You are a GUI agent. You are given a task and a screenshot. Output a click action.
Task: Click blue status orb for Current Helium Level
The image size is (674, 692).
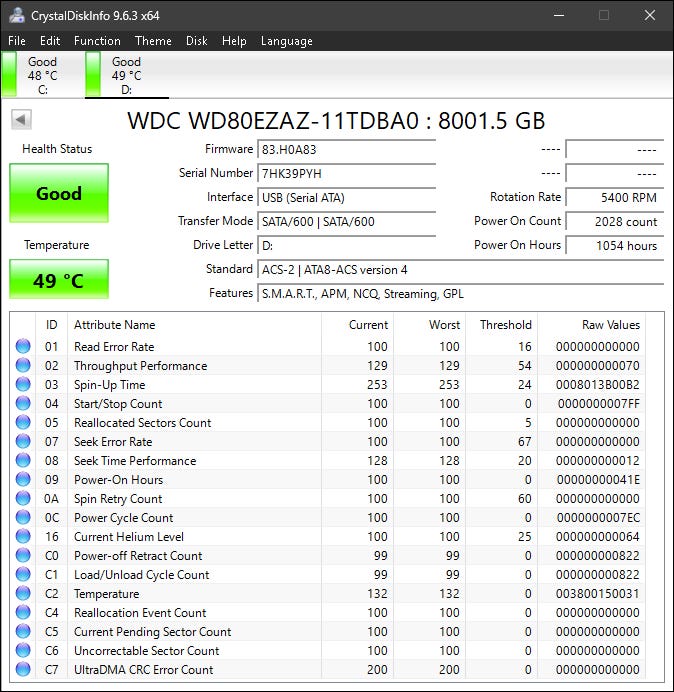pyautogui.click(x=23, y=537)
